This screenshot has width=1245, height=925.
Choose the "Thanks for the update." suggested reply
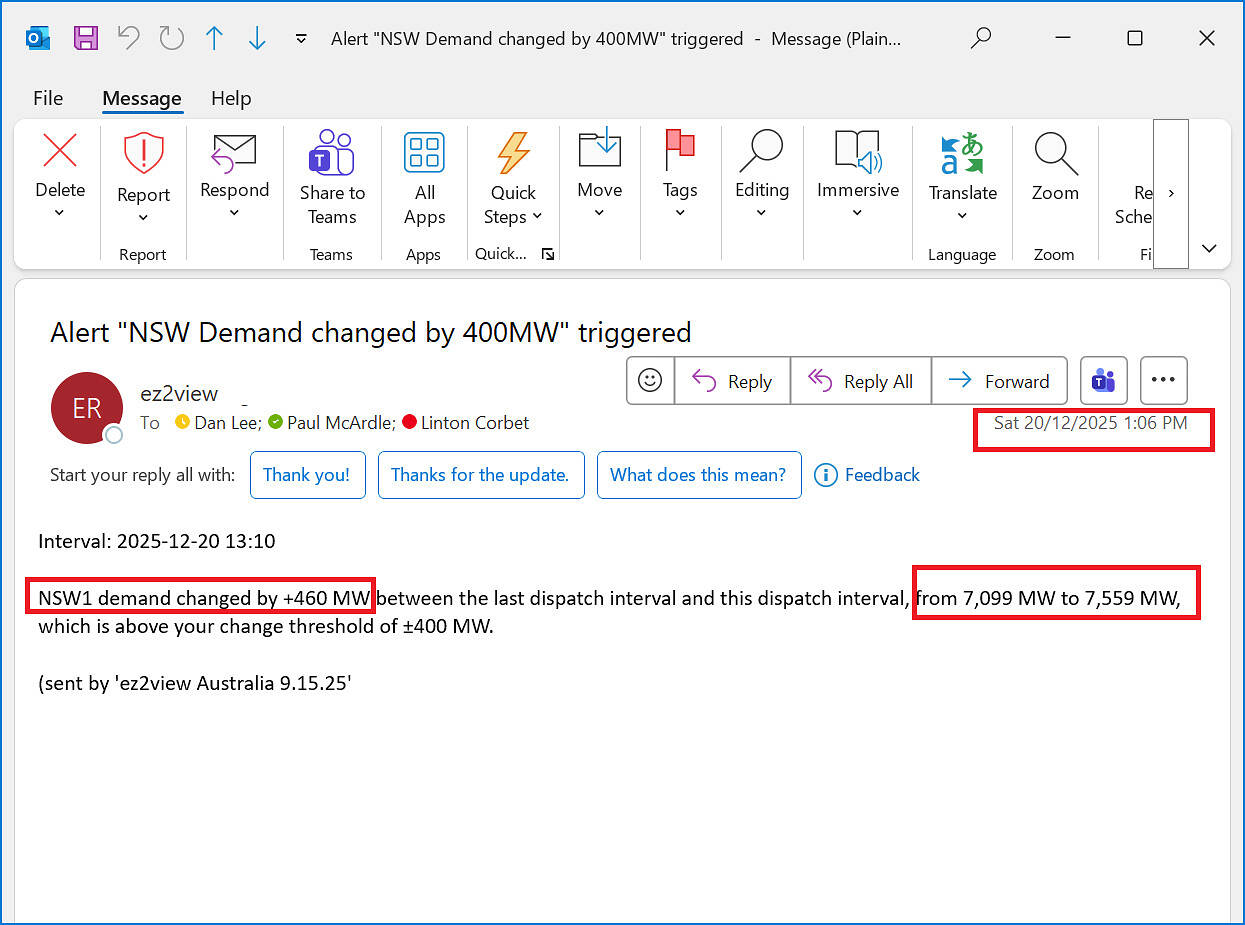point(480,475)
